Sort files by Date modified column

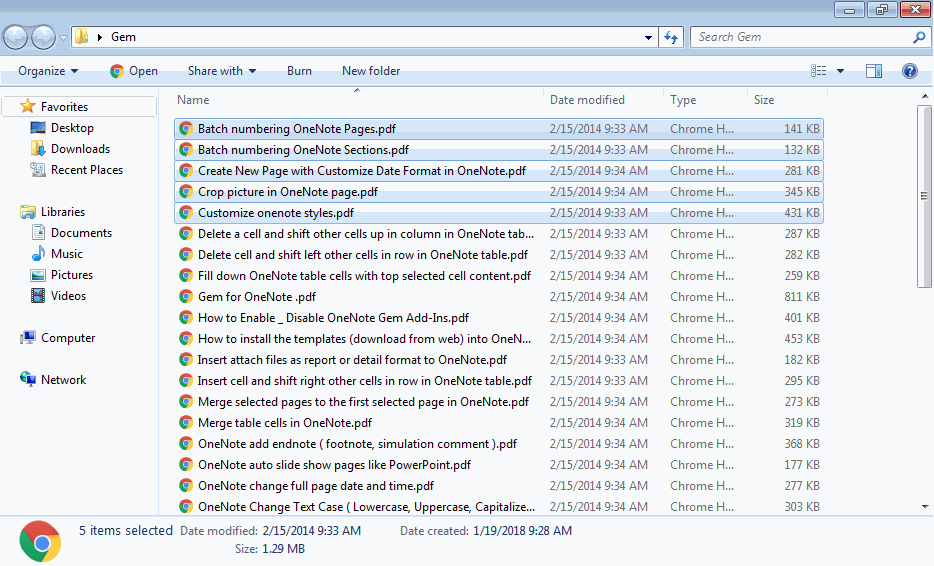click(x=587, y=100)
